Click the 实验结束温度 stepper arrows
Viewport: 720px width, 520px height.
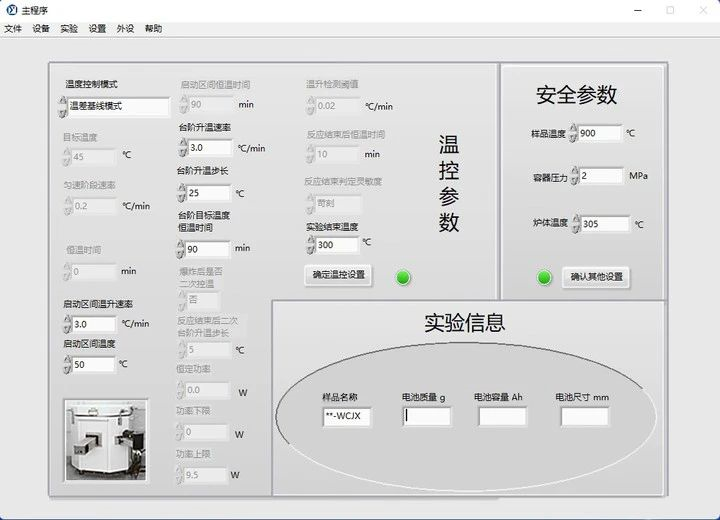coord(310,245)
